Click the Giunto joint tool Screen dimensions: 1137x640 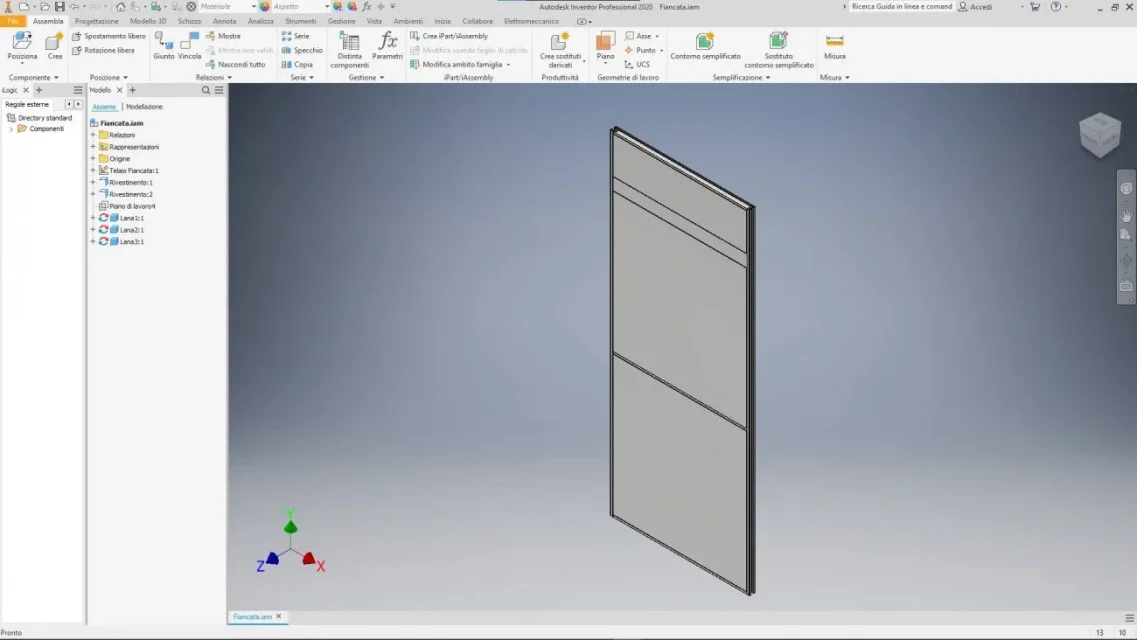click(x=164, y=45)
